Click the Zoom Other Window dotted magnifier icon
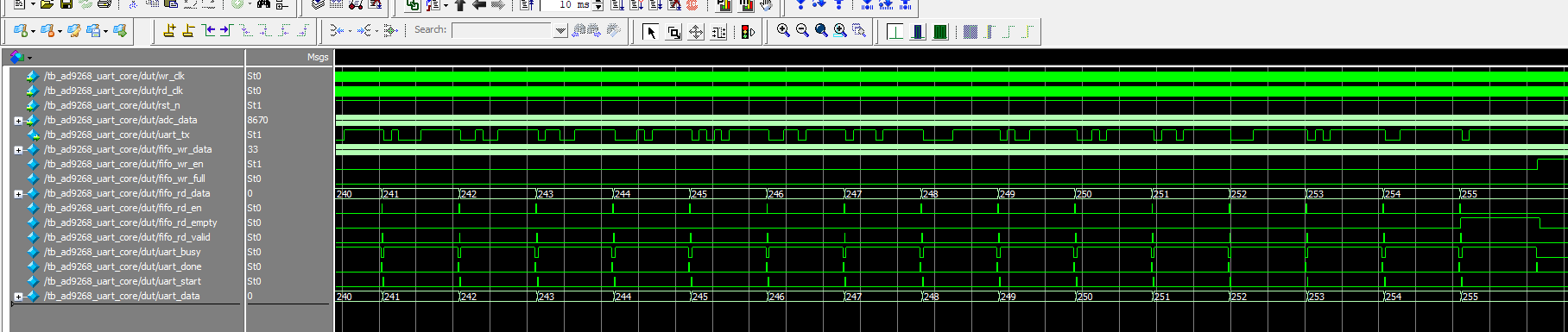 (x=859, y=31)
